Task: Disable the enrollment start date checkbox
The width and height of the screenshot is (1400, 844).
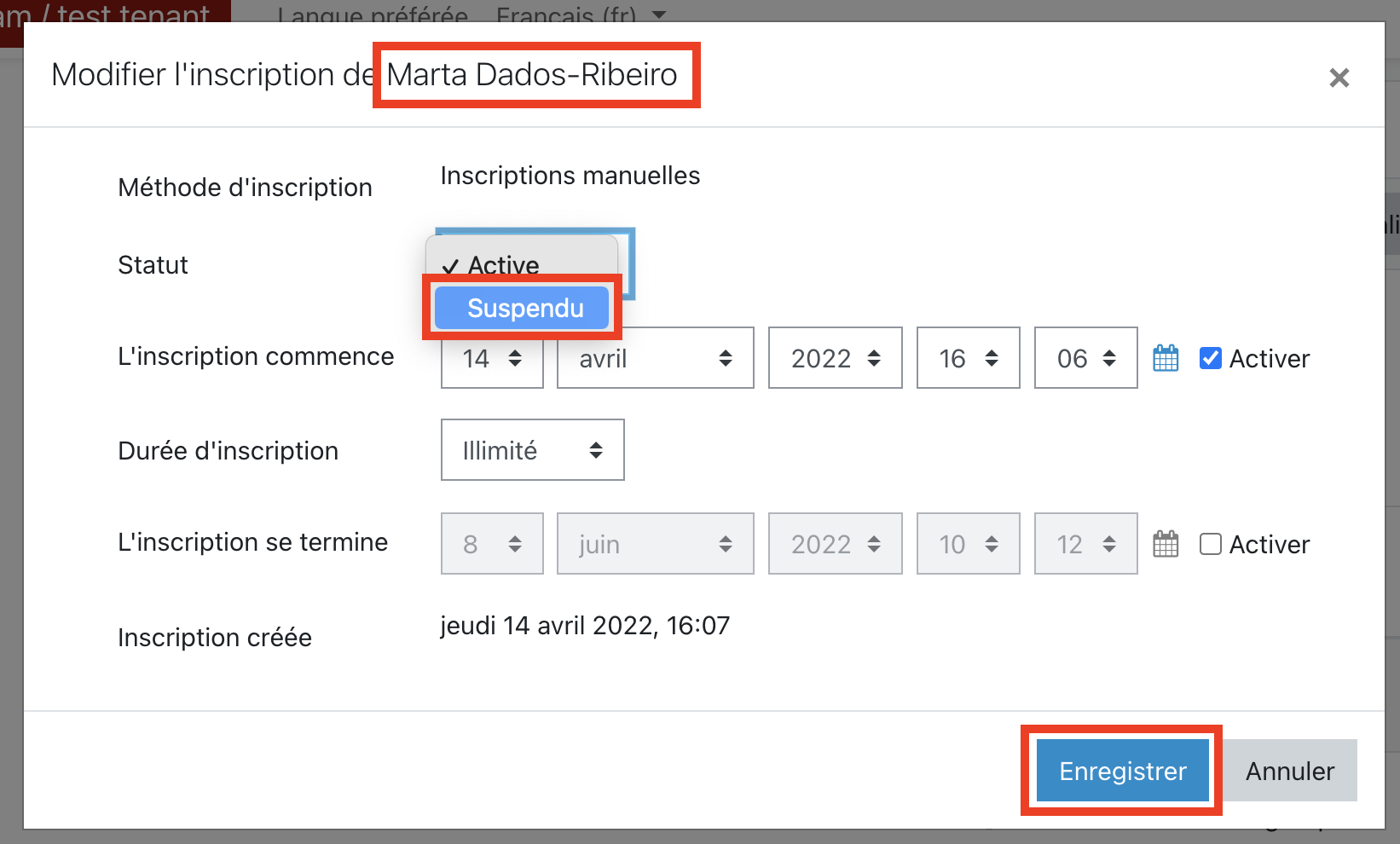Action: [x=1210, y=358]
